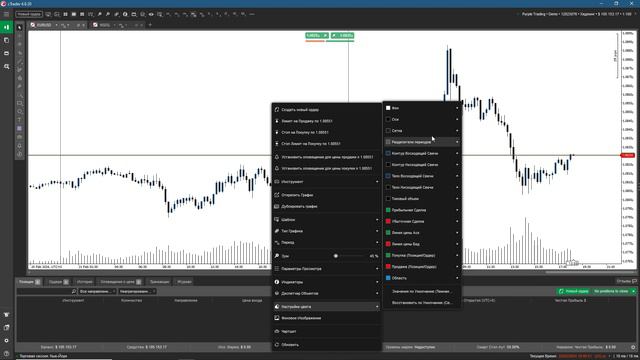
Task: Expand the Индикаторы submenu
Action: pos(327,282)
